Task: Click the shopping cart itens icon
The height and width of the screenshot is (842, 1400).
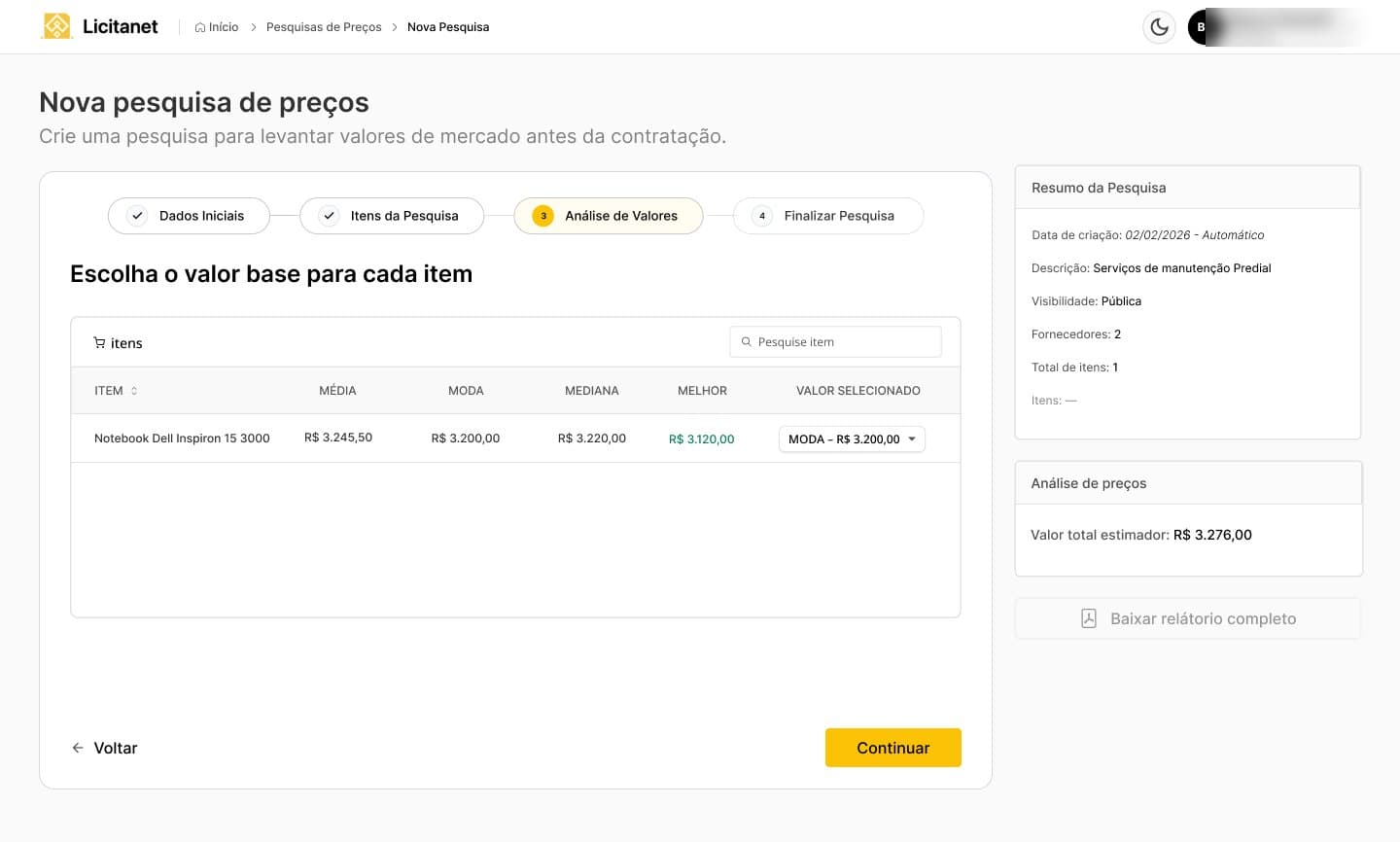Action: (x=99, y=343)
